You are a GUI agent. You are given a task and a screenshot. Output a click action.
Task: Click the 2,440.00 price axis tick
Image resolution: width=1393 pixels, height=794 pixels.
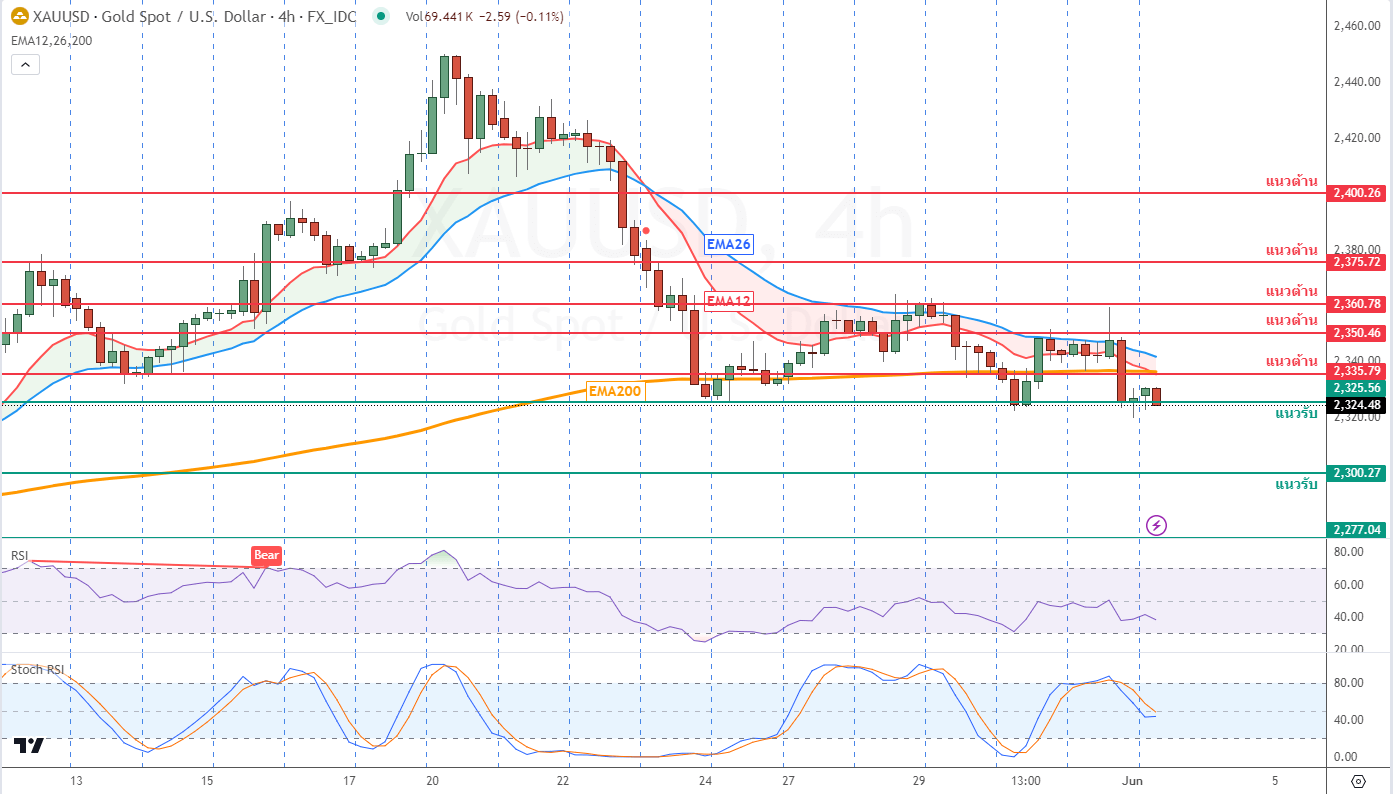pos(1357,81)
